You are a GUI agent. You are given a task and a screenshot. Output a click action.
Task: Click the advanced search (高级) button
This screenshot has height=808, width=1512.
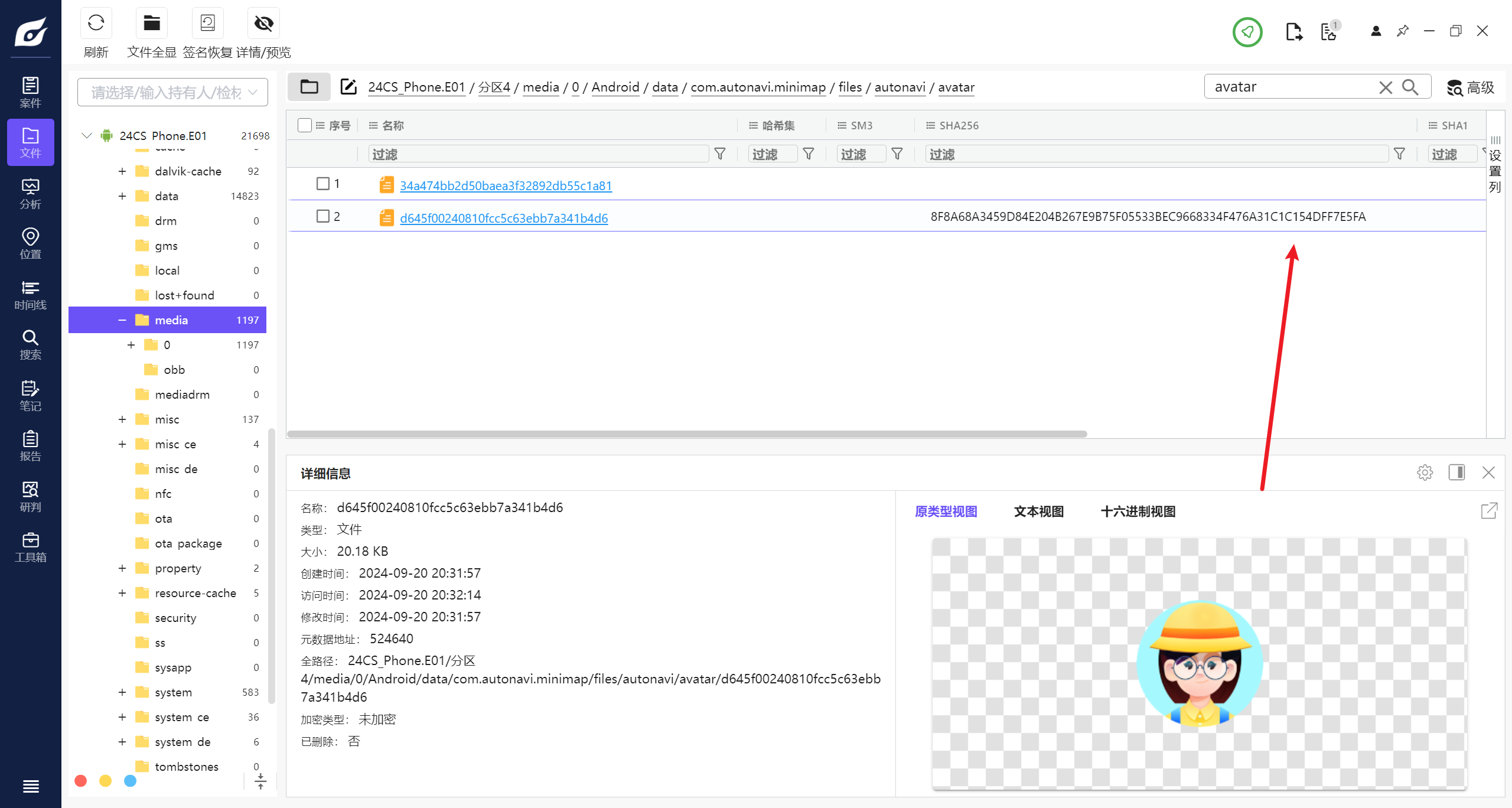coord(1471,87)
